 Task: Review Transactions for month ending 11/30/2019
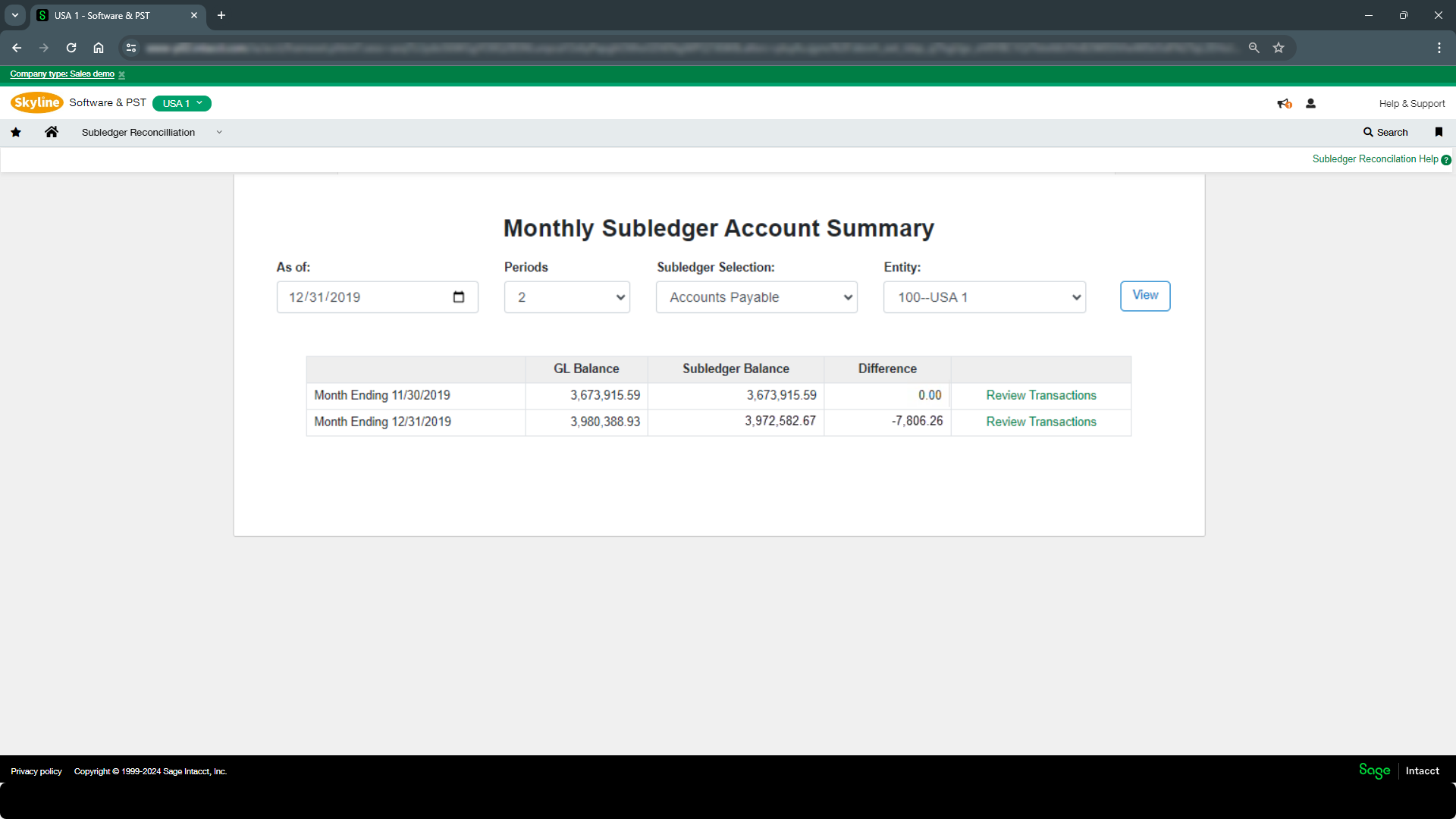1040,395
